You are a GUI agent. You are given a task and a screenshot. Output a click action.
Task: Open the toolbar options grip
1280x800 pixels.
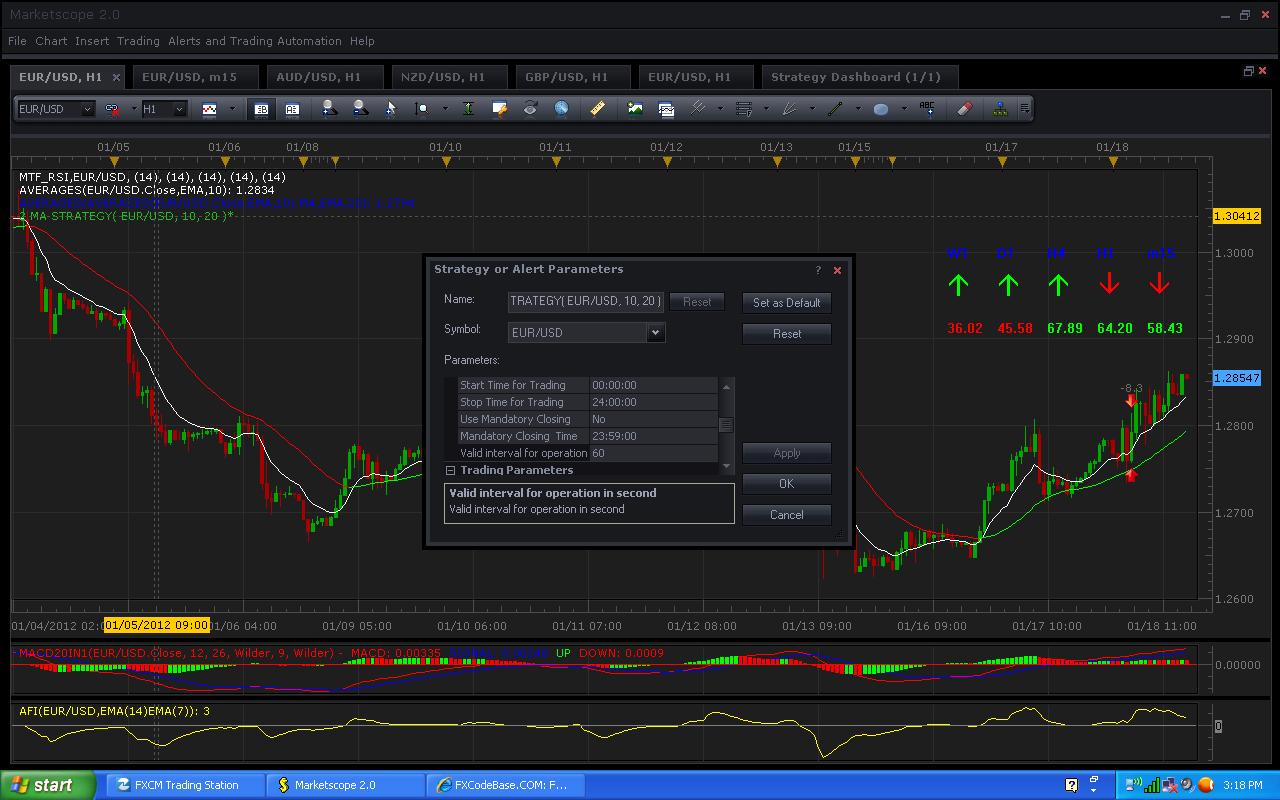1025,109
